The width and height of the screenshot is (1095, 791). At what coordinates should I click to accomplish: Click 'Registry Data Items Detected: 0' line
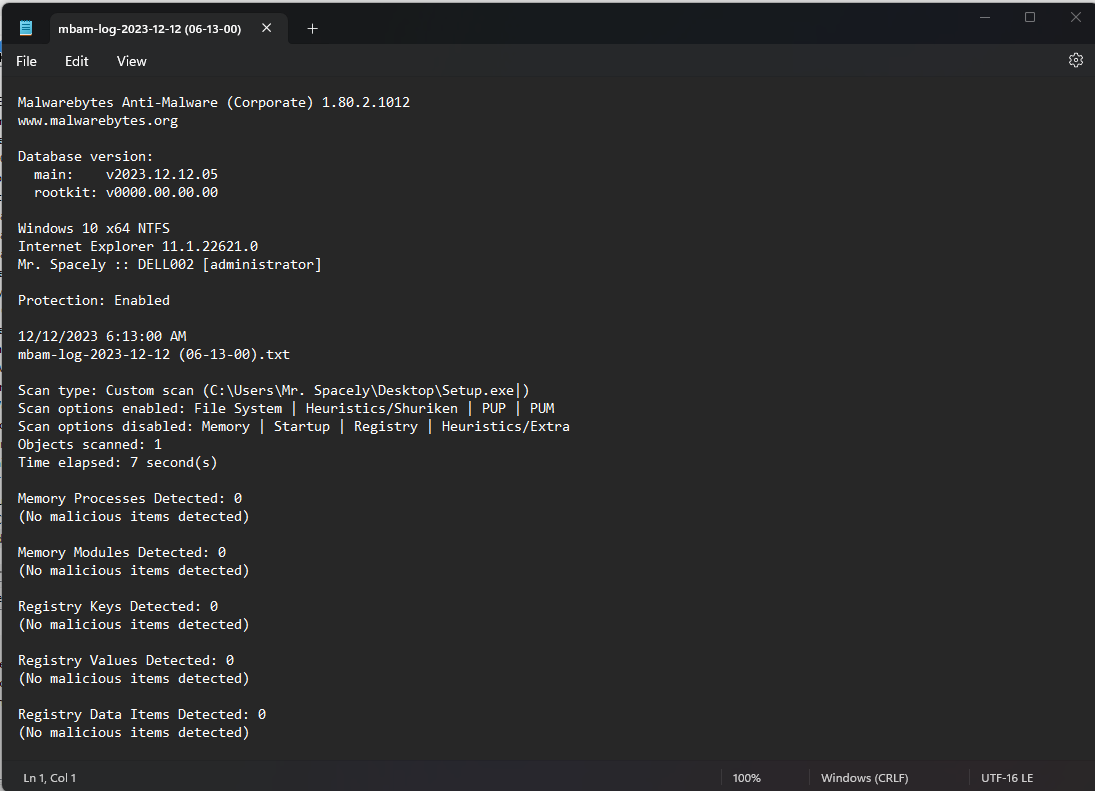[142, 715]
